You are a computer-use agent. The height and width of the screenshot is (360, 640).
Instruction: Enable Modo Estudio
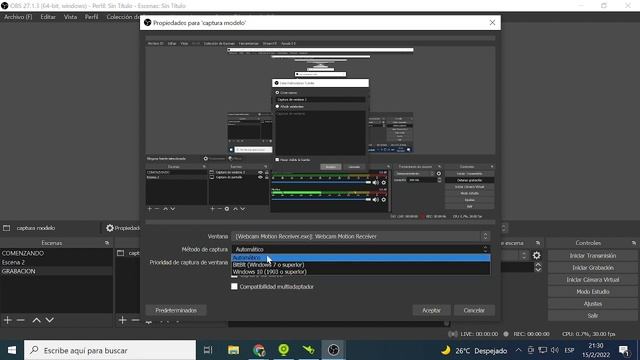coord(593,292)
